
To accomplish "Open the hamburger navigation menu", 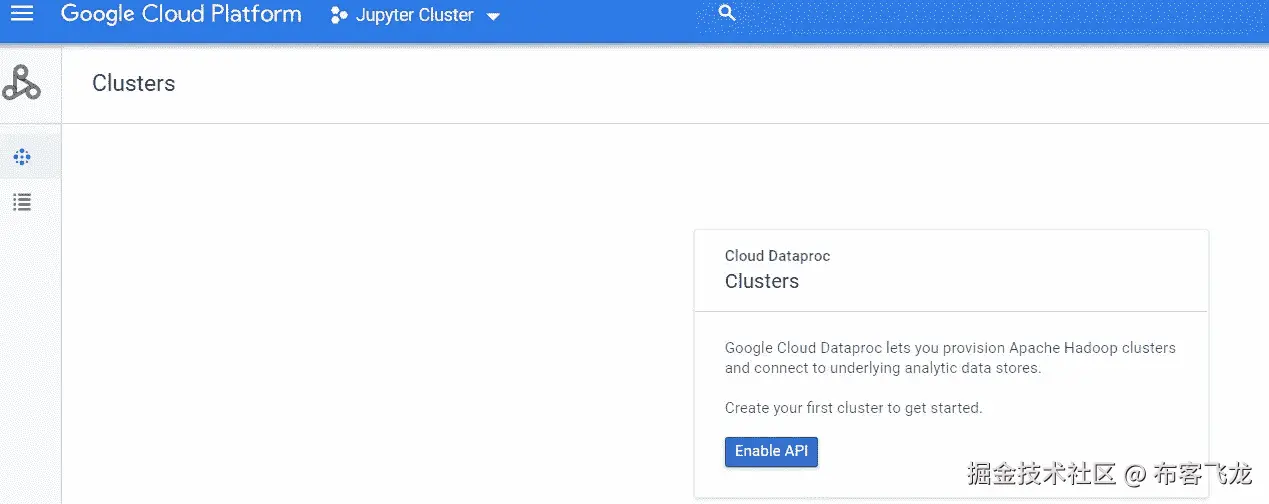I will [21, 14].
